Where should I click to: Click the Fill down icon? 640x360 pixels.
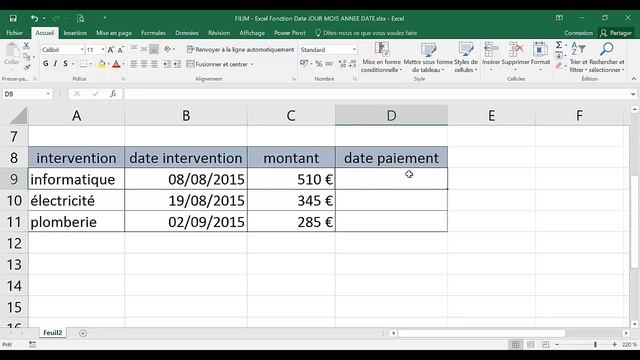click(559, 56)
